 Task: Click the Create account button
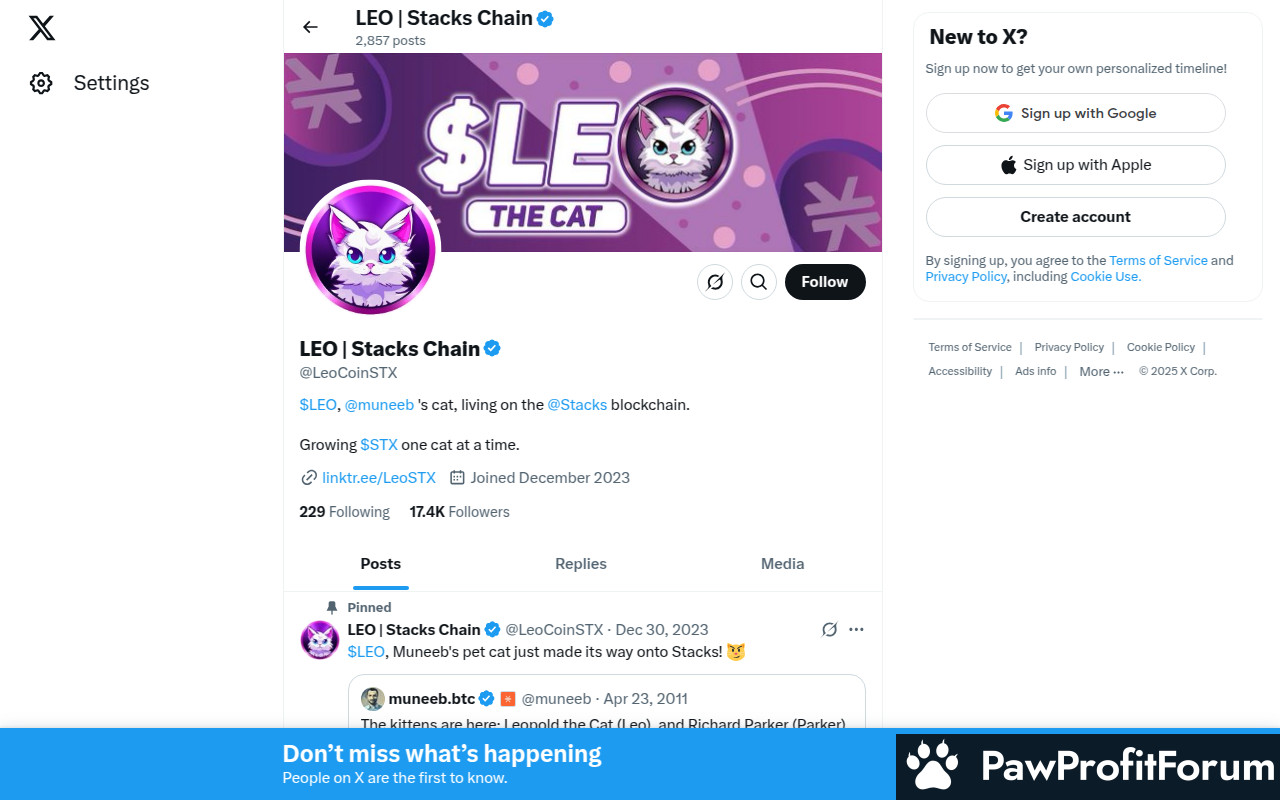(1075, 217)
